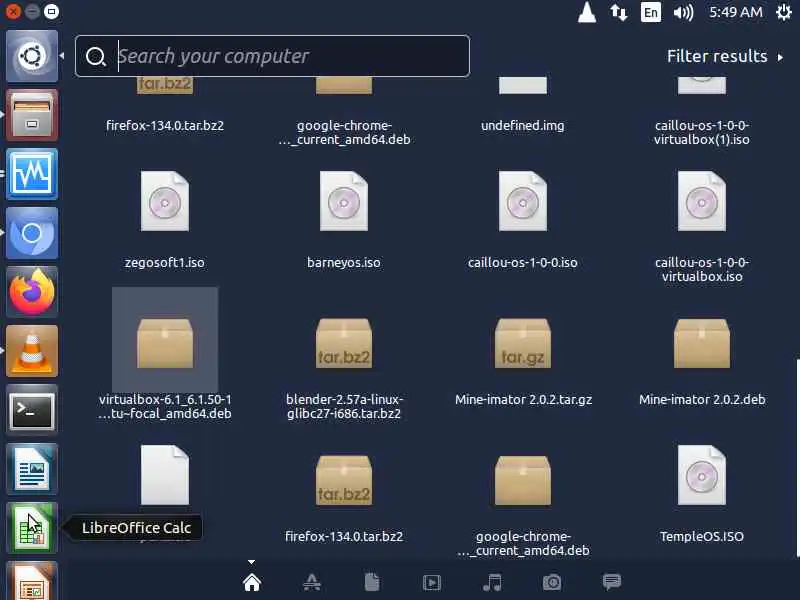Open caillou-os-1-0-0-virtualbox.iso file
Image resolution: width=800 pixels, height=600 pixels.
(x=702, y=201)
